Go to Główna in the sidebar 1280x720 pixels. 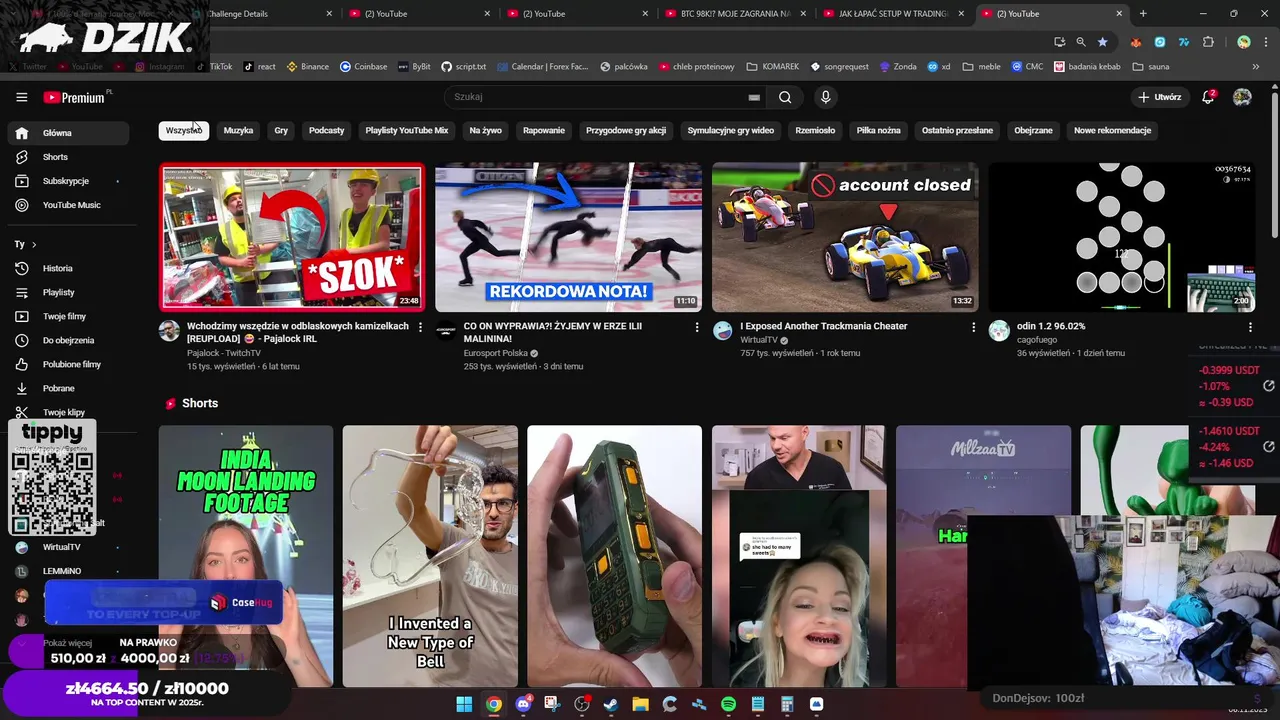click(x=68, y=133)
